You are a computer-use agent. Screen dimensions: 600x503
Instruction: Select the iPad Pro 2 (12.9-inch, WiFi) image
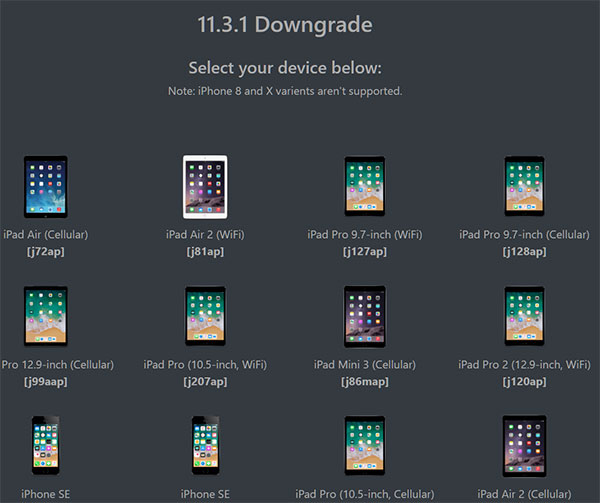(x=524, y=316)
